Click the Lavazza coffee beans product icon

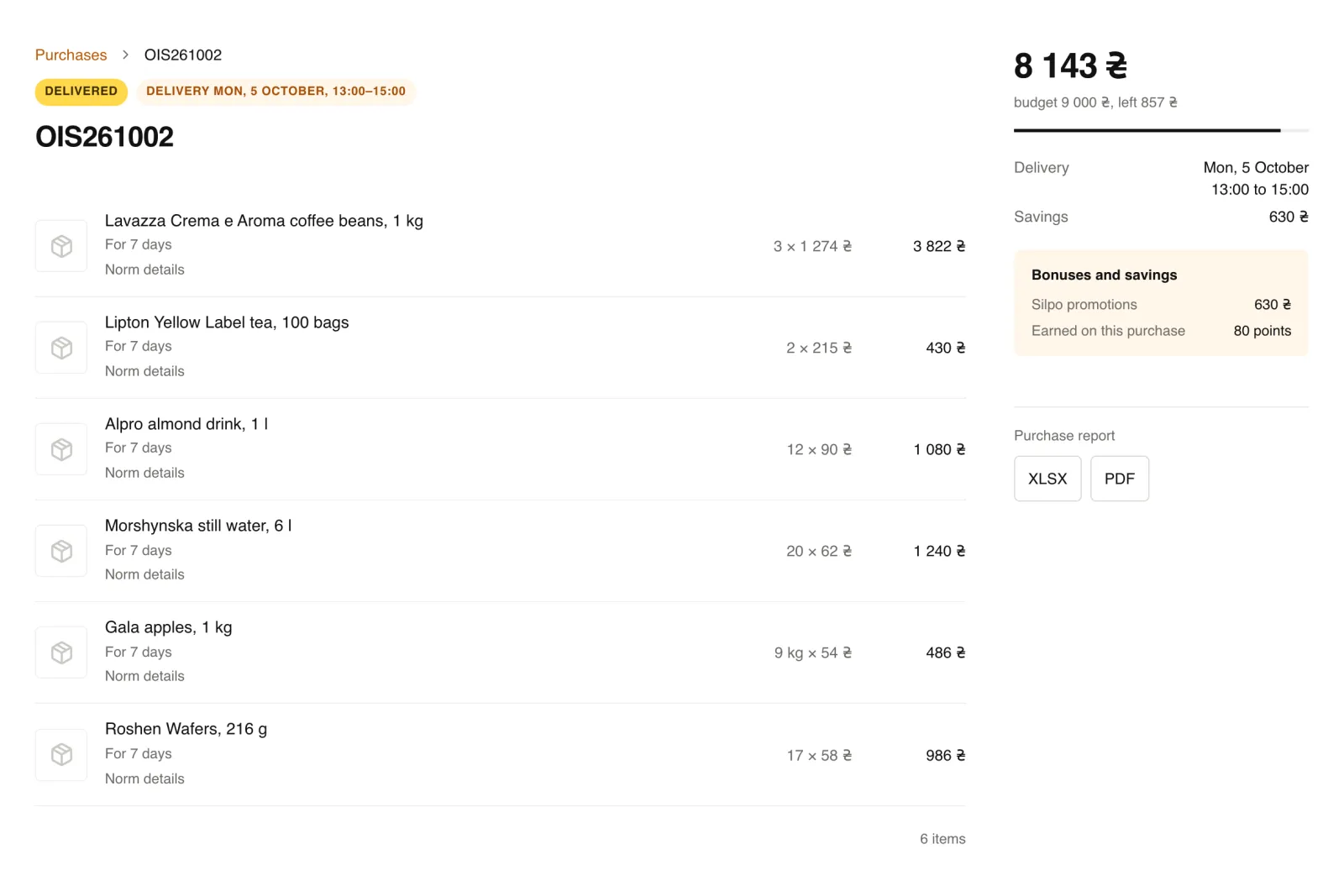pos(61,246)
